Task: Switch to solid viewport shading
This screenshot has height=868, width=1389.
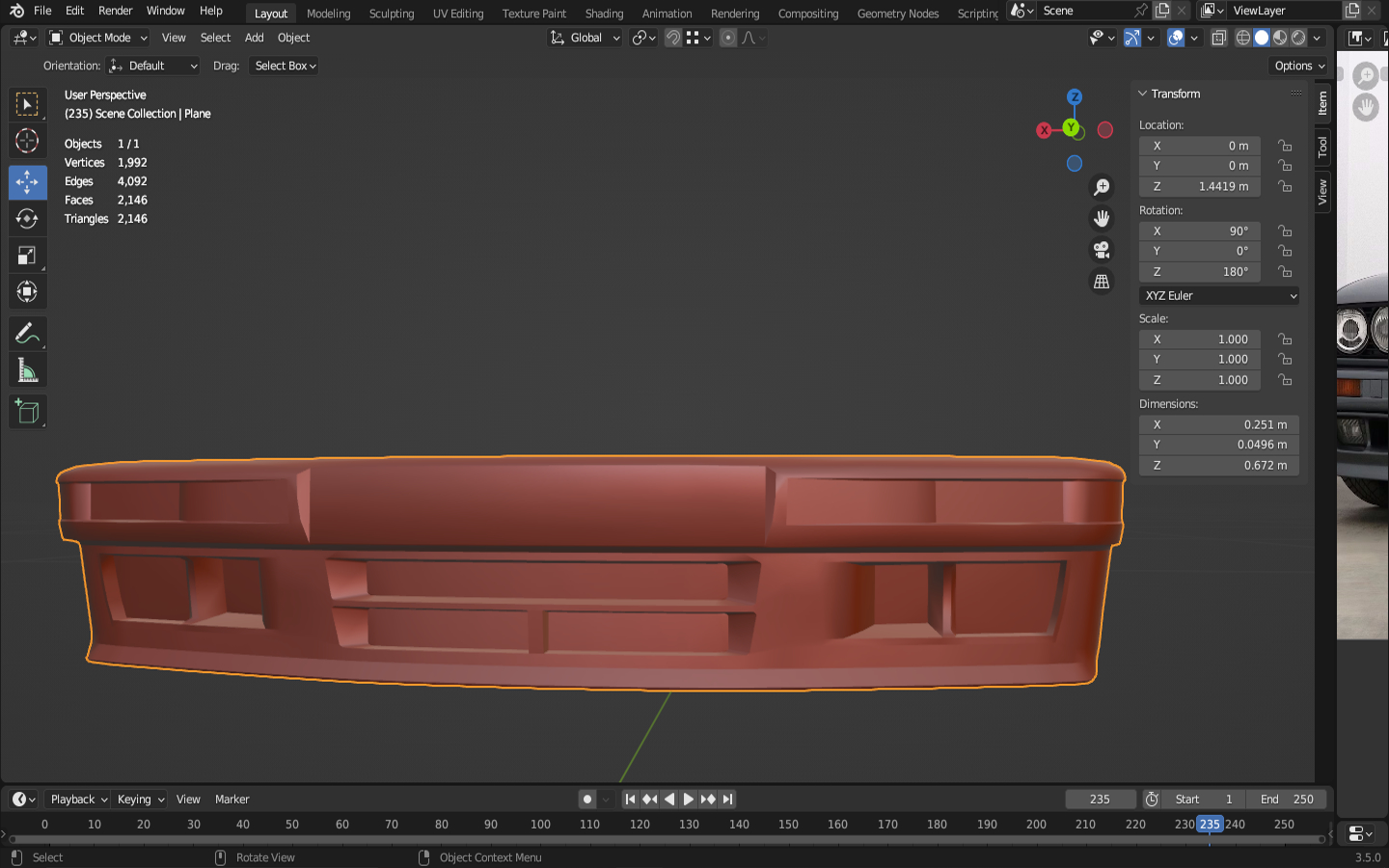Action: point(1262,38)
